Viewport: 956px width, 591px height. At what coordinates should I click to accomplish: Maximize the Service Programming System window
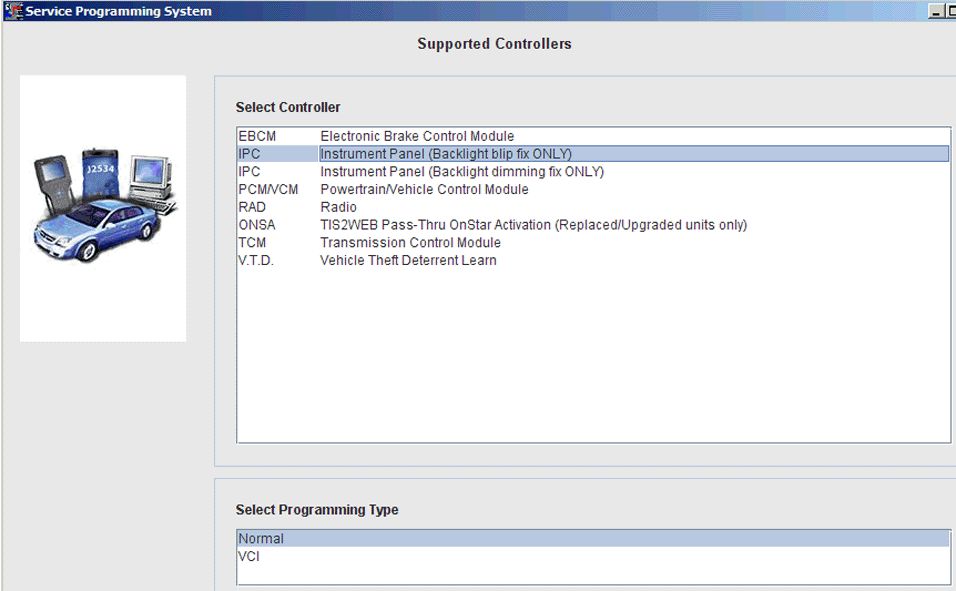click(950, 11)
